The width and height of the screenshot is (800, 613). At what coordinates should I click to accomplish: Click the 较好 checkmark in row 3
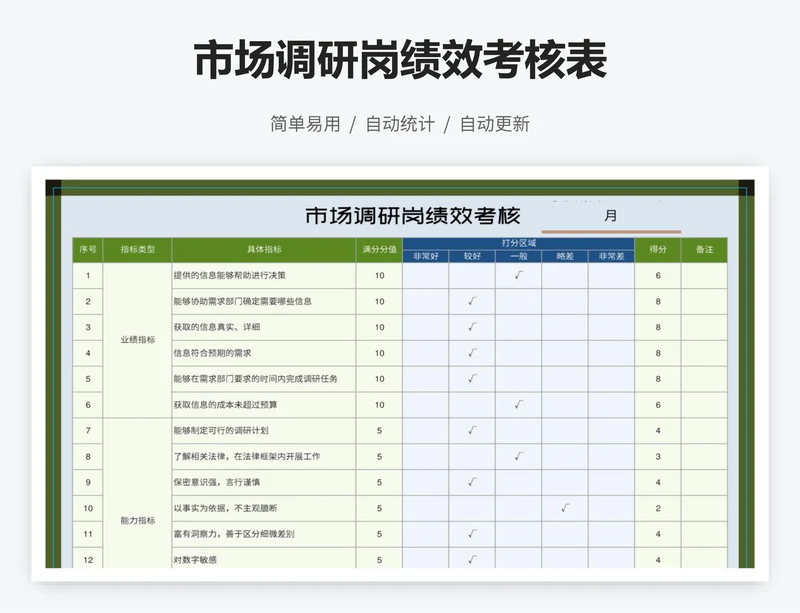(472, 327)
